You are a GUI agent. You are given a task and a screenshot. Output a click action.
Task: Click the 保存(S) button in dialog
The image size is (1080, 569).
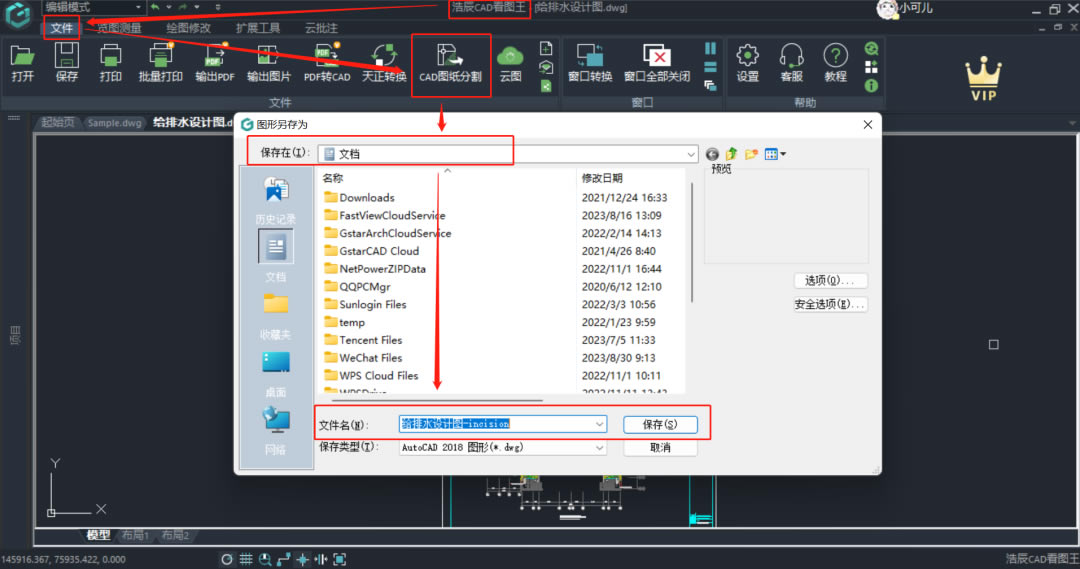coord(660,424)
